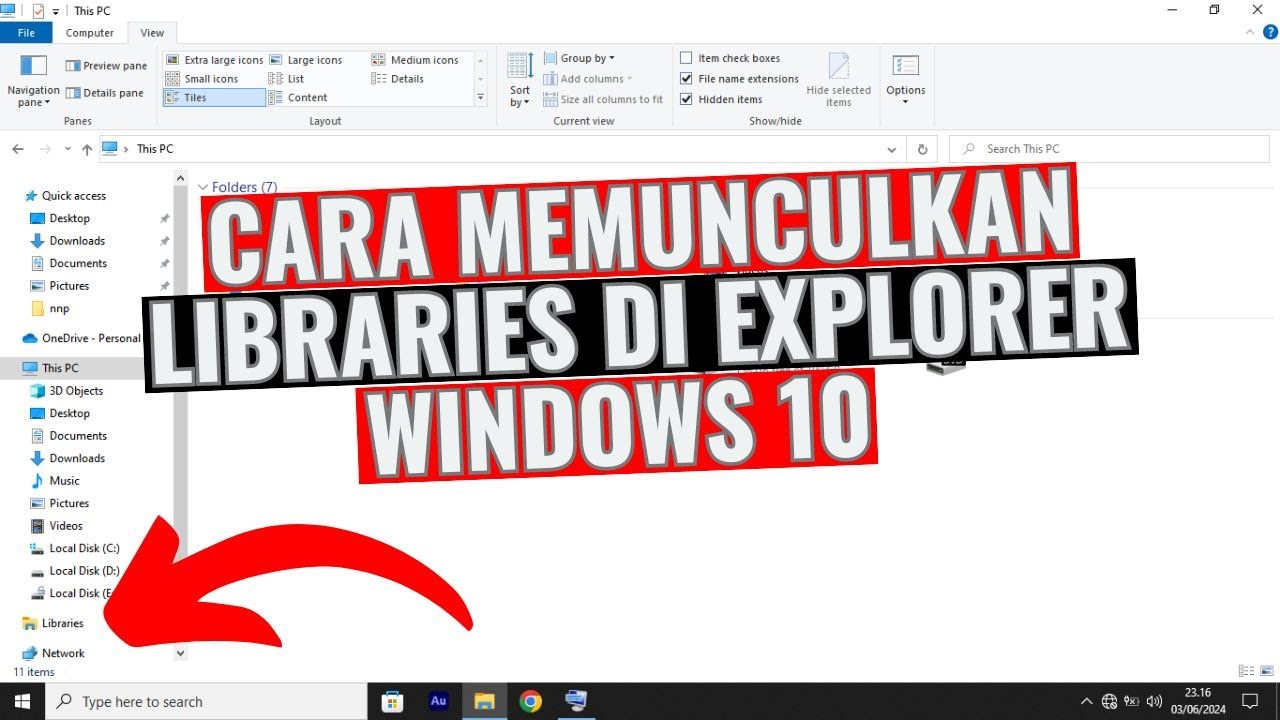
Task: Switch to List layout
Action: pyautogui.click(x=287, y=79)
